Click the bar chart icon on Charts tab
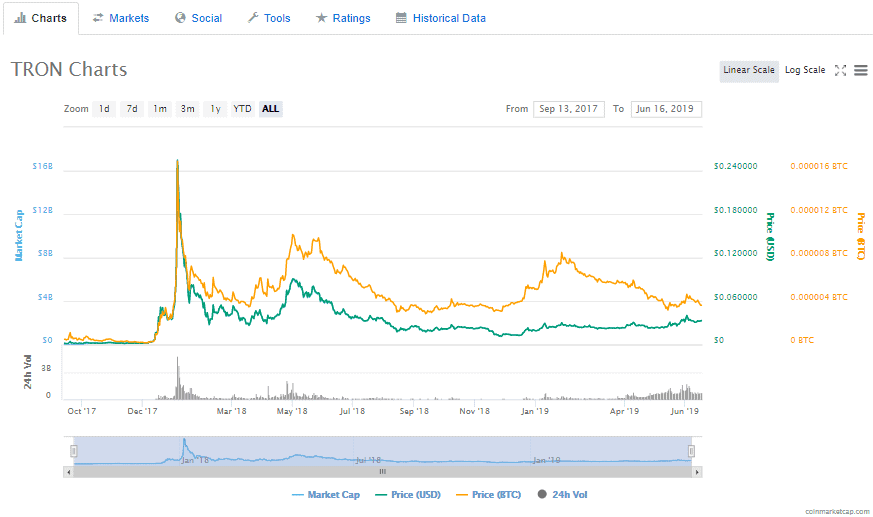The image size is (873, 517). [20, 18]
